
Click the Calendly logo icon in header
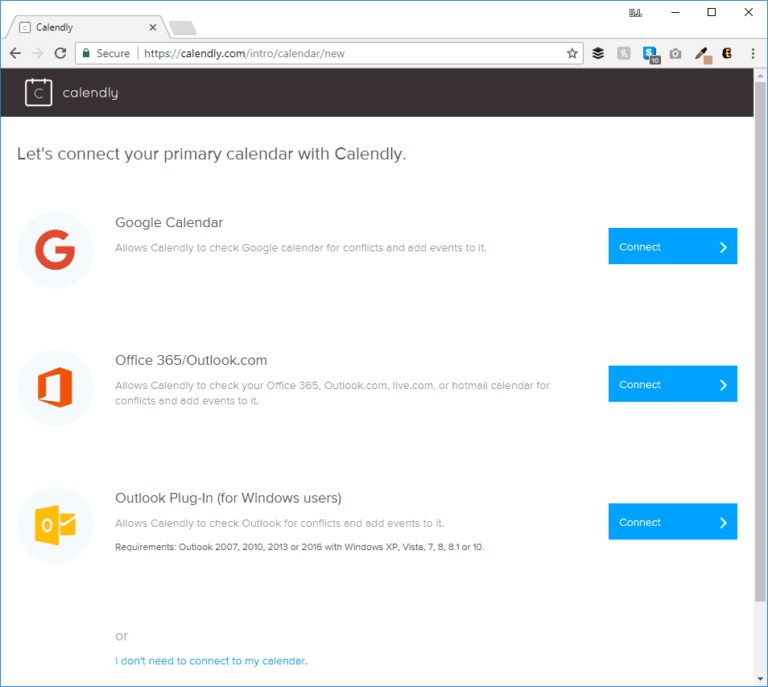pyautogui.click(x=38, y=92)
